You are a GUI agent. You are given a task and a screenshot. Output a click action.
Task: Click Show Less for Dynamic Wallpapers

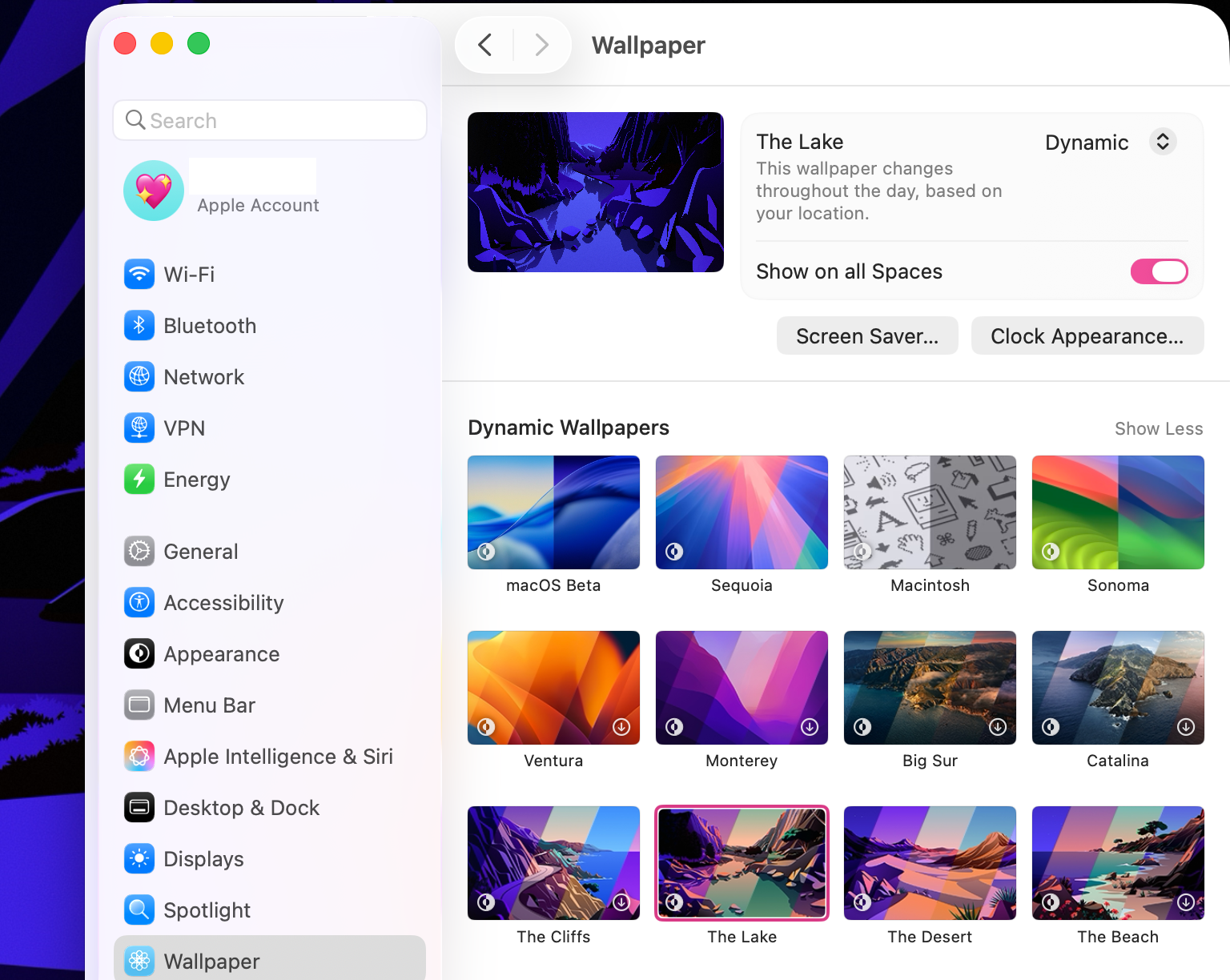click(1159, 429)
